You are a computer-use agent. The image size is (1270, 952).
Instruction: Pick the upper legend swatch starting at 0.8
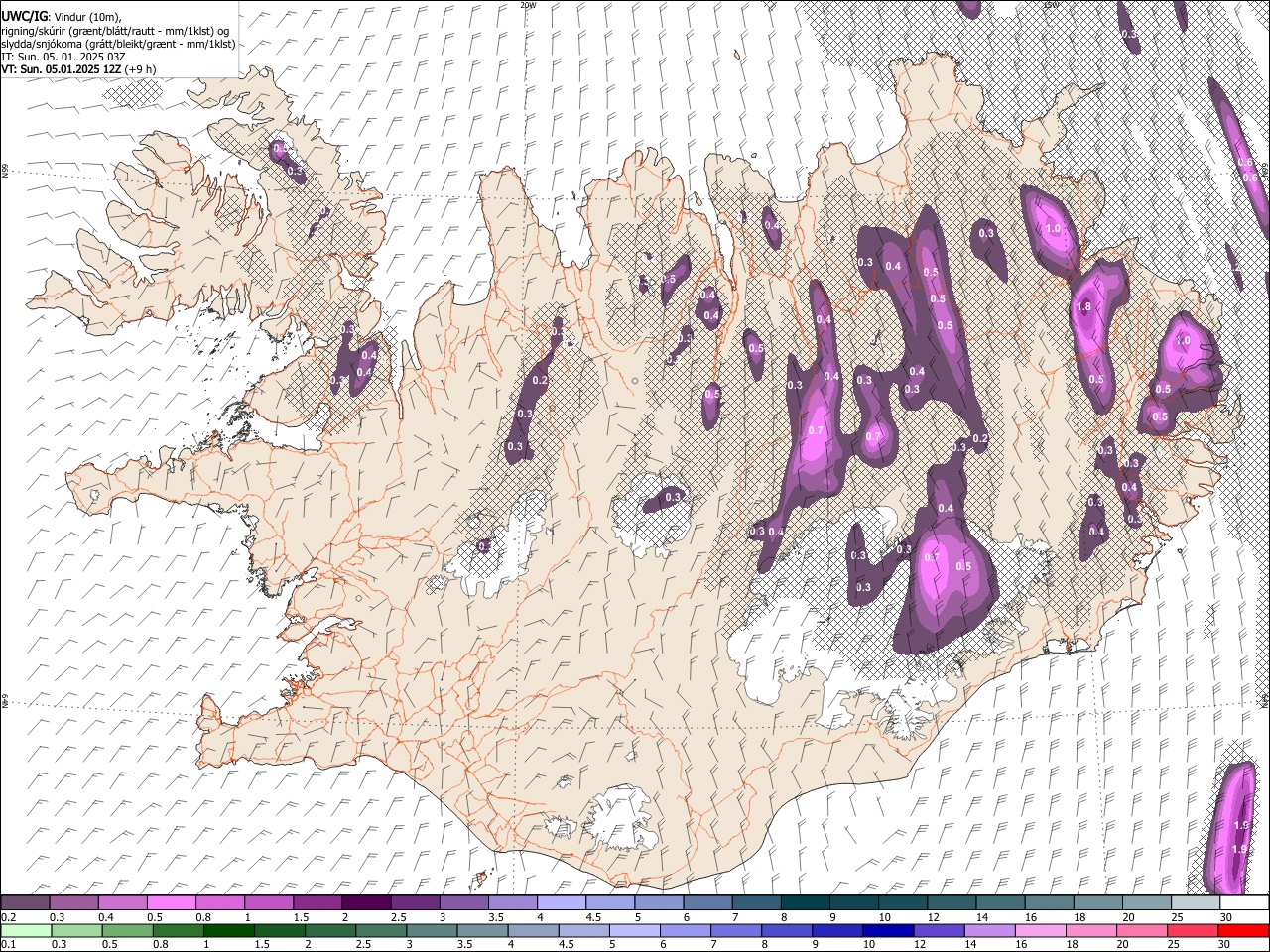coord(220,903)
